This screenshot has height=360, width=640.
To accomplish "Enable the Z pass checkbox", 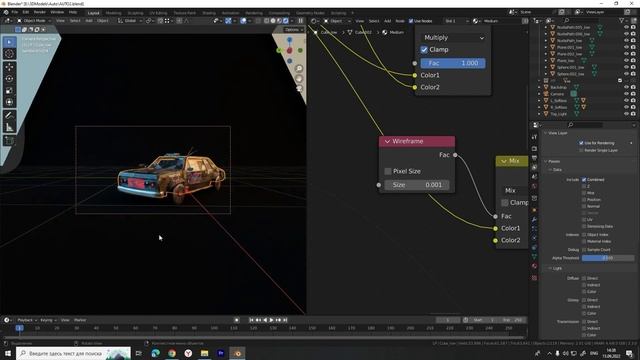I will [584, 186].
